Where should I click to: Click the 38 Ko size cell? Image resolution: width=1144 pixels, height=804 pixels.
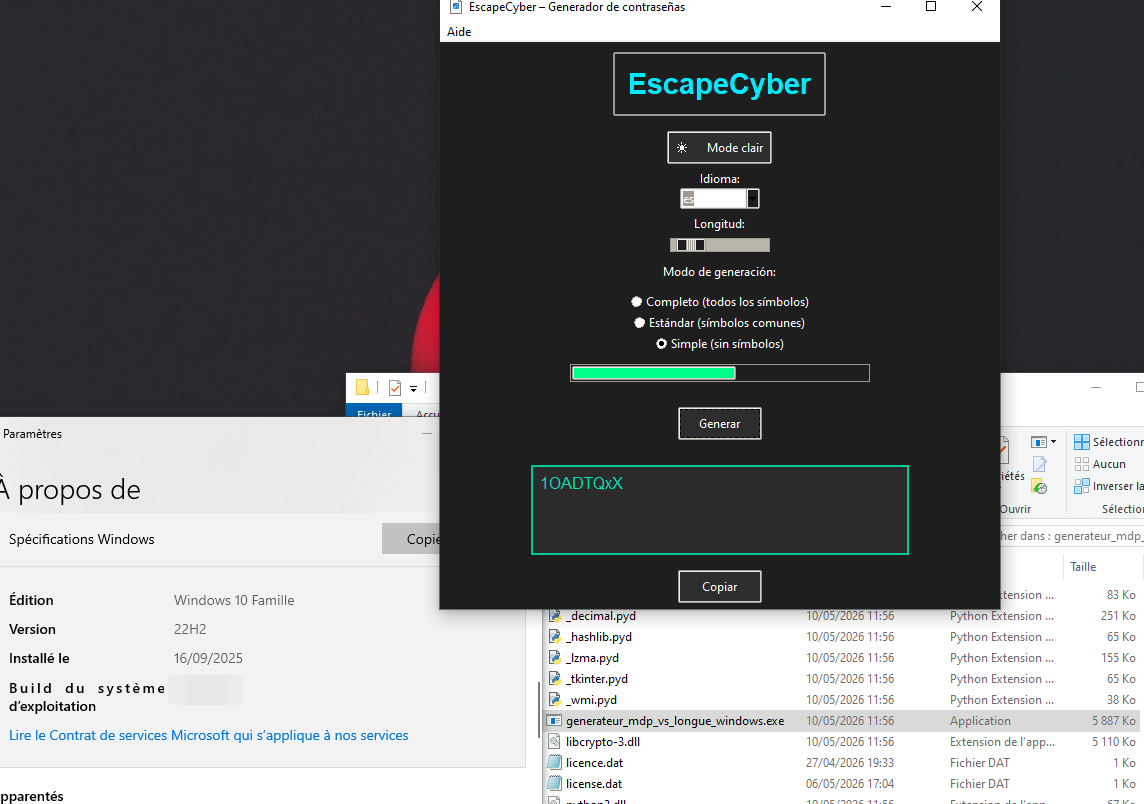[1121, 700]
